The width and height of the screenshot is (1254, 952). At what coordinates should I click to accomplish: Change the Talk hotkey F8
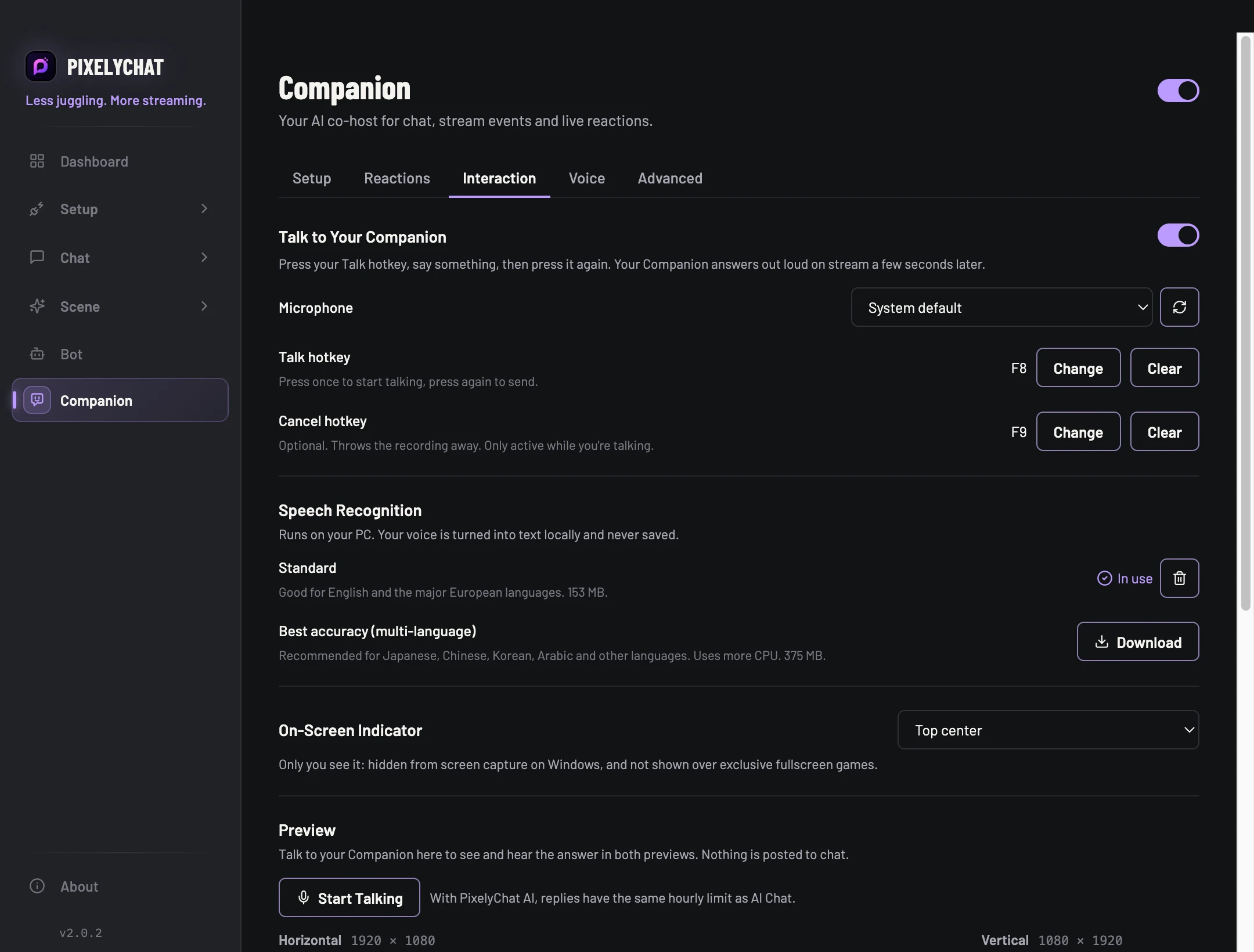tap(1078, 367)
